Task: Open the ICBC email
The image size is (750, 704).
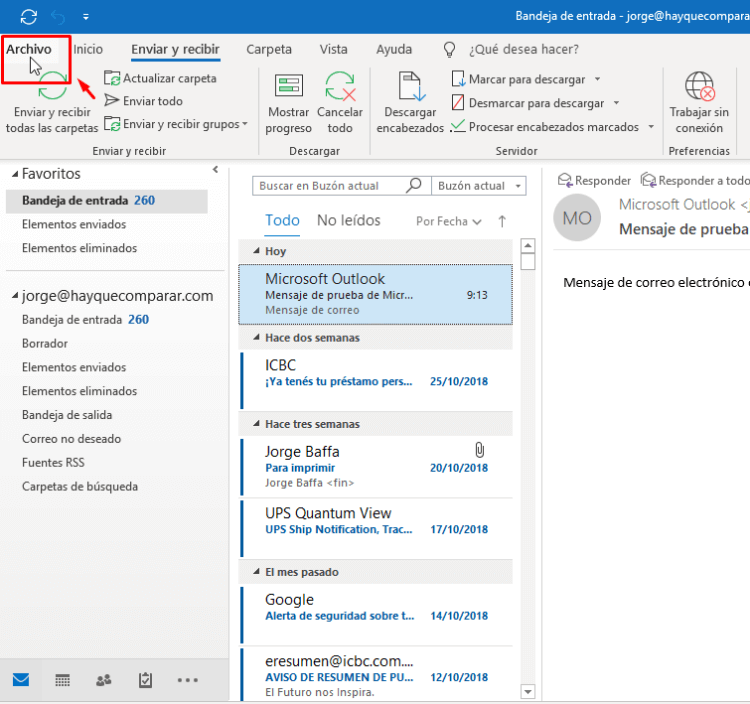Action: [x=376, y=381]
